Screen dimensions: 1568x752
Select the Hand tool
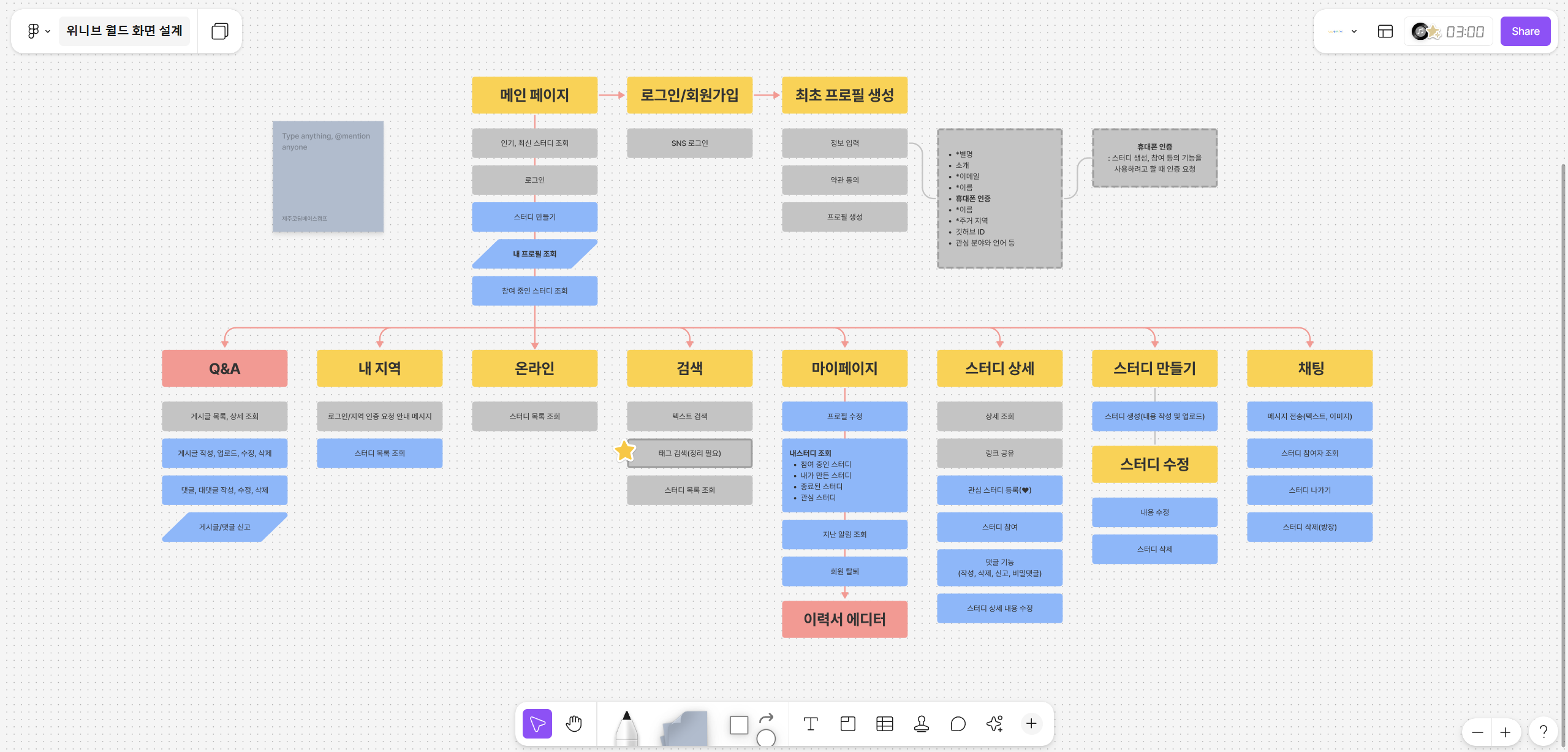point(574,724)
